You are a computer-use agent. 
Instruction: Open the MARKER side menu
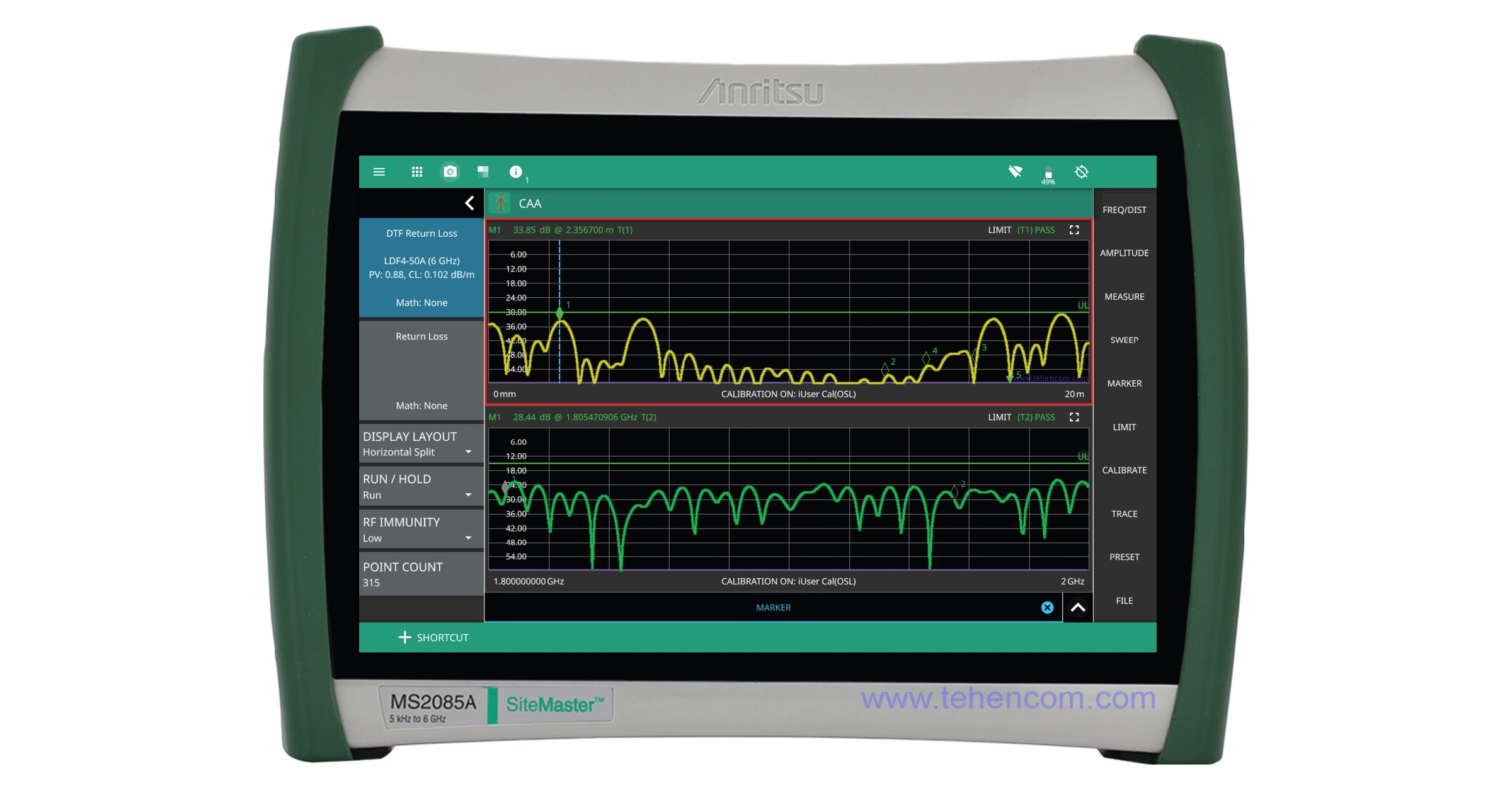coord(1124,384)
